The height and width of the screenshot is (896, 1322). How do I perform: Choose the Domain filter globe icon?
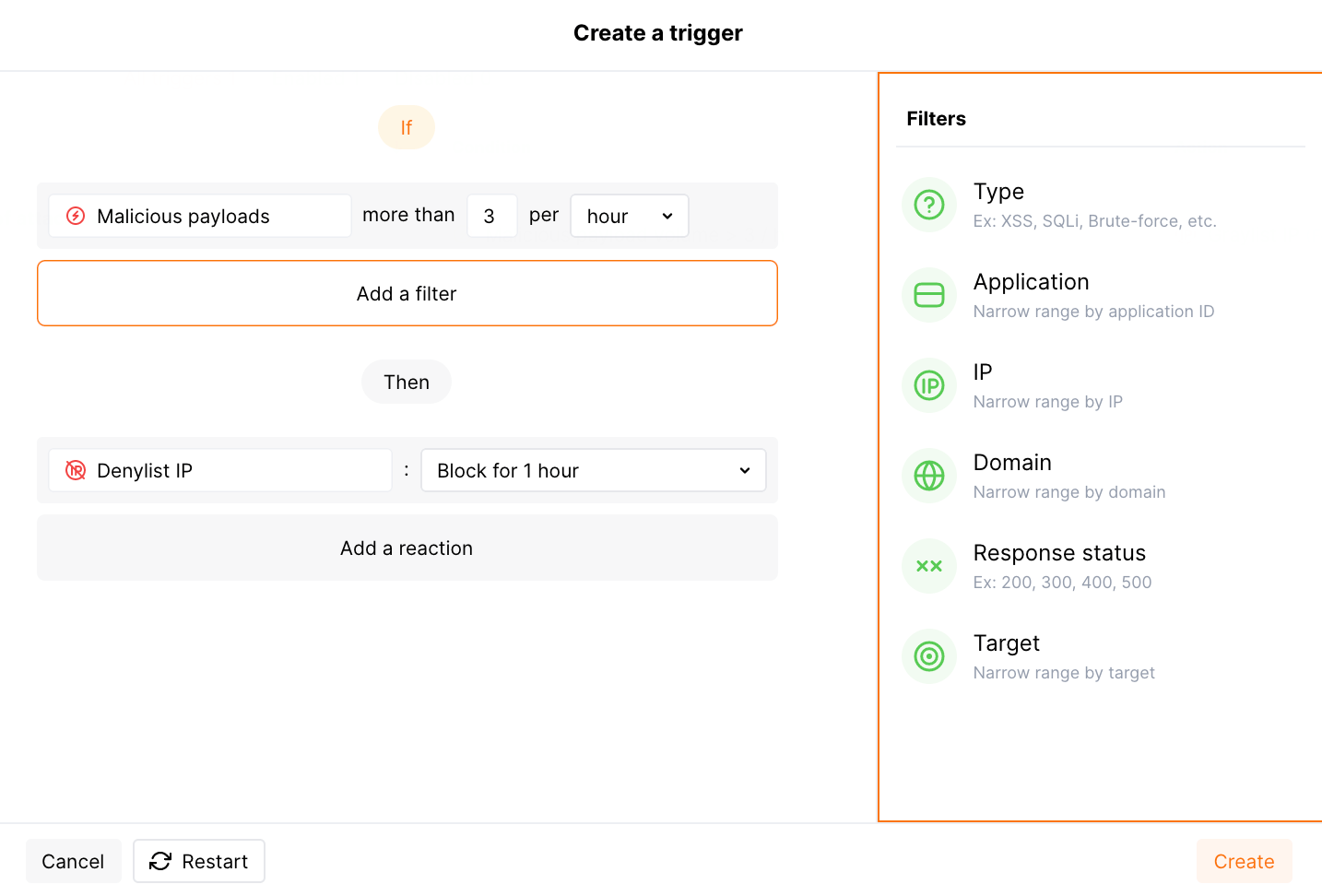pyautogui.click(x=928, y=476)
